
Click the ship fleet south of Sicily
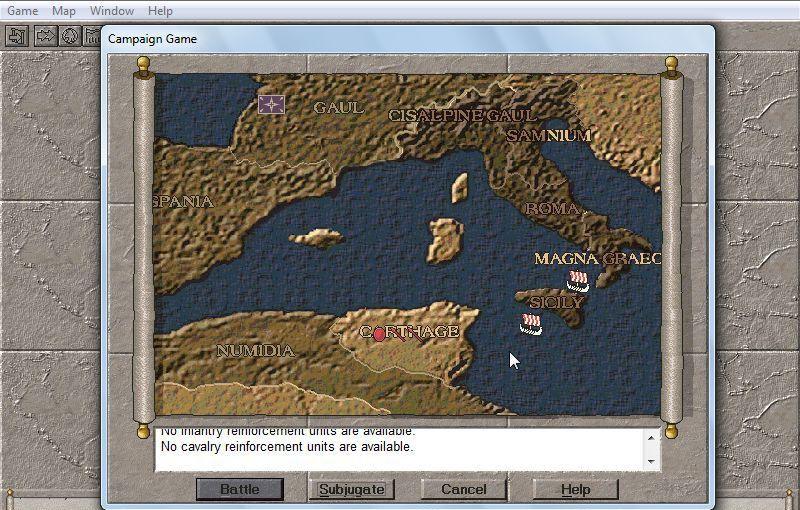[x=531, y=323]
